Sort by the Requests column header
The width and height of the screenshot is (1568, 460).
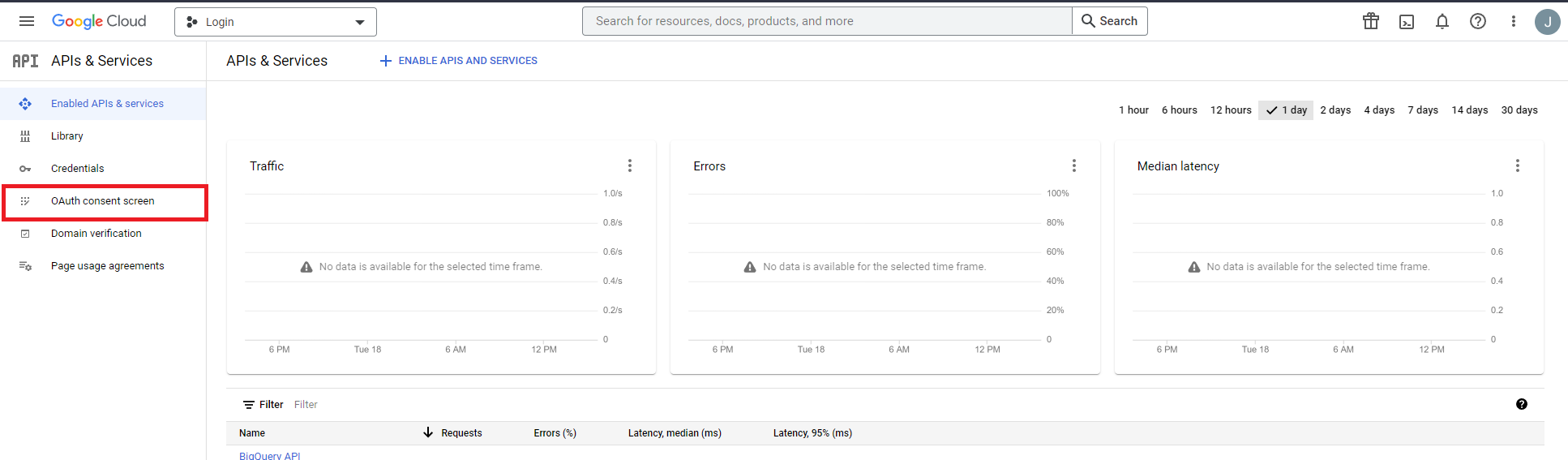[x=461, y=433]
